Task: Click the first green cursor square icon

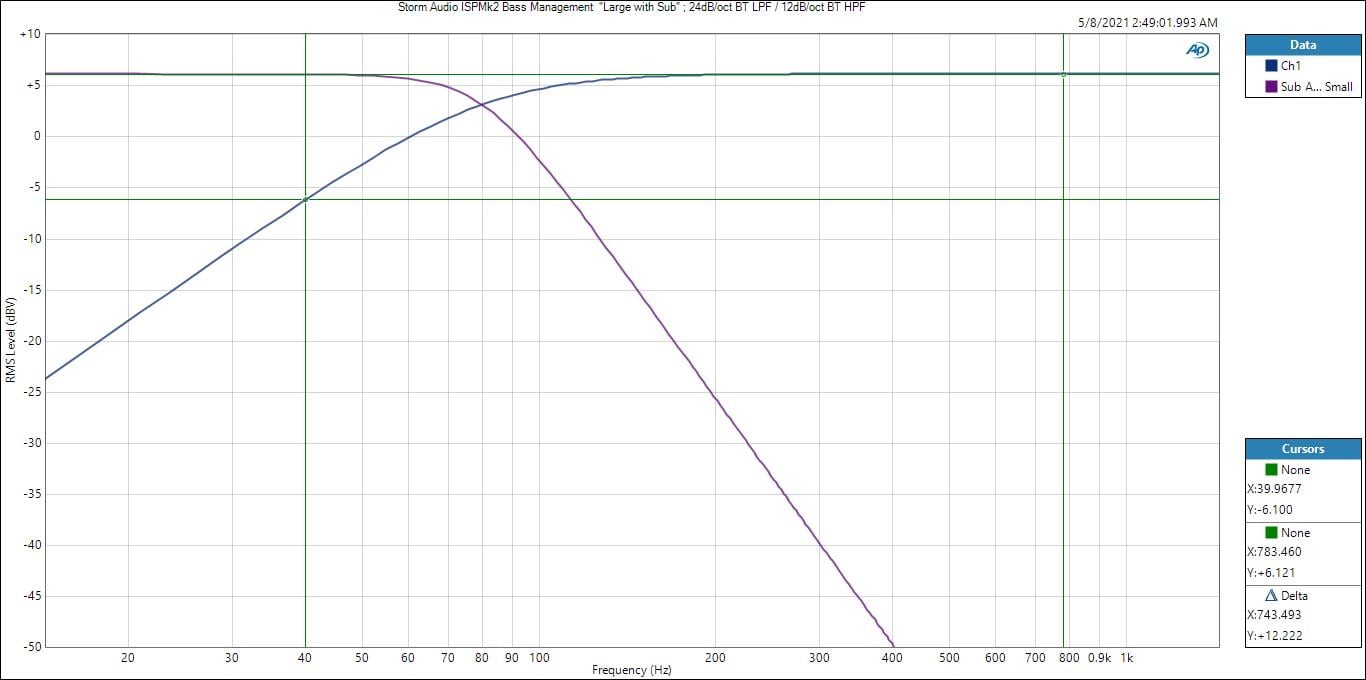Action: [x=1271, y=470]
